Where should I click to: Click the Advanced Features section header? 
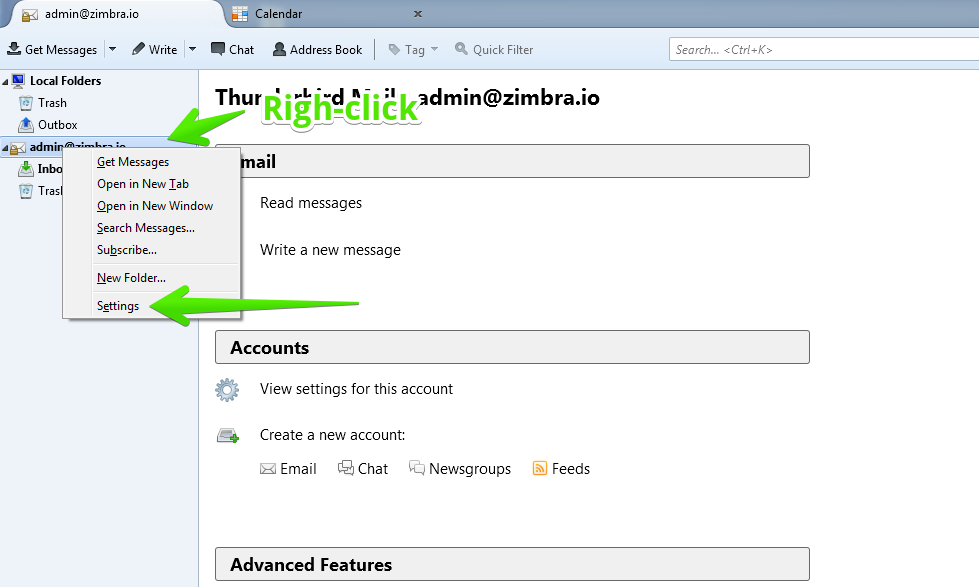point(513,565)
